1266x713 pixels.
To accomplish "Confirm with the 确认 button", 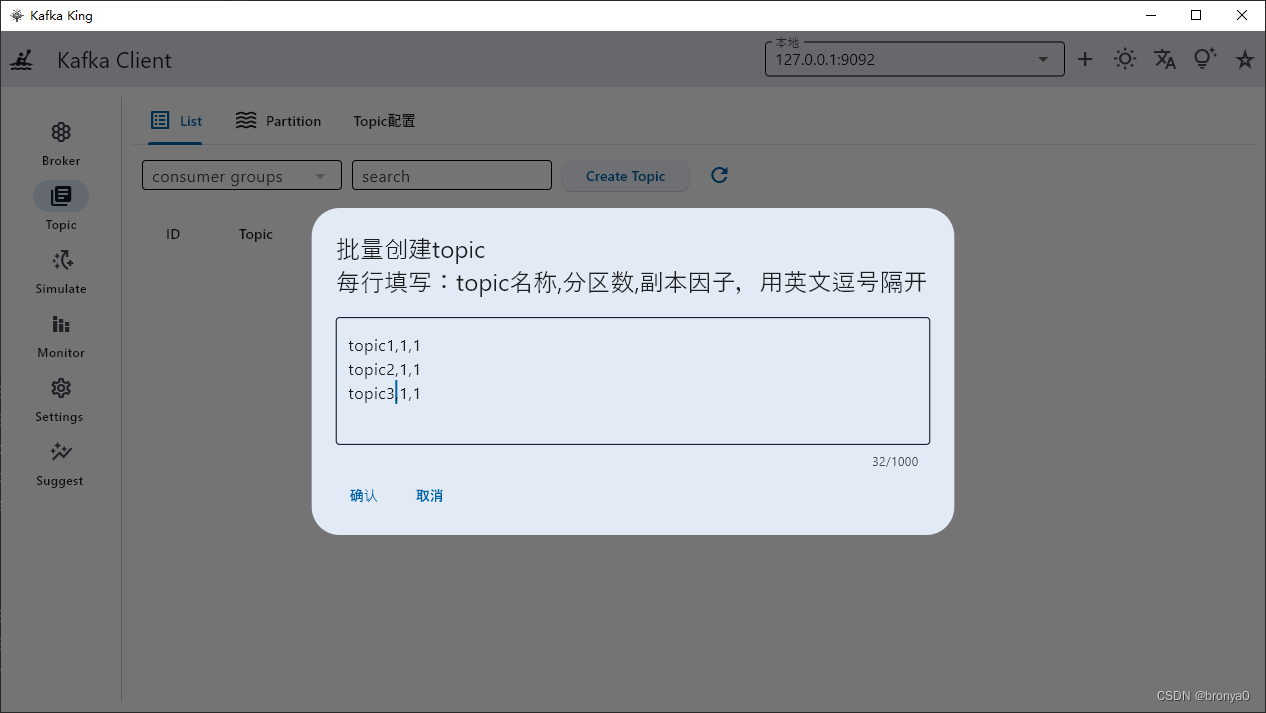I will [364, 496].
